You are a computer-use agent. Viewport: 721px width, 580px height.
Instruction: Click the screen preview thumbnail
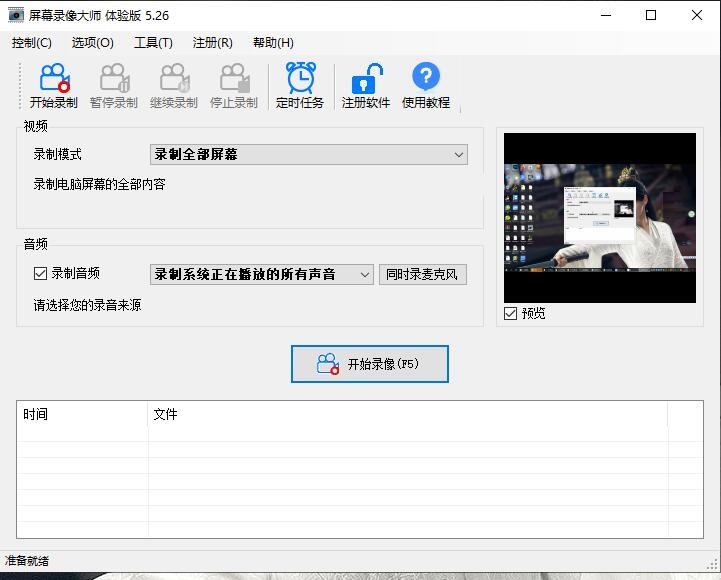[600, 218]
